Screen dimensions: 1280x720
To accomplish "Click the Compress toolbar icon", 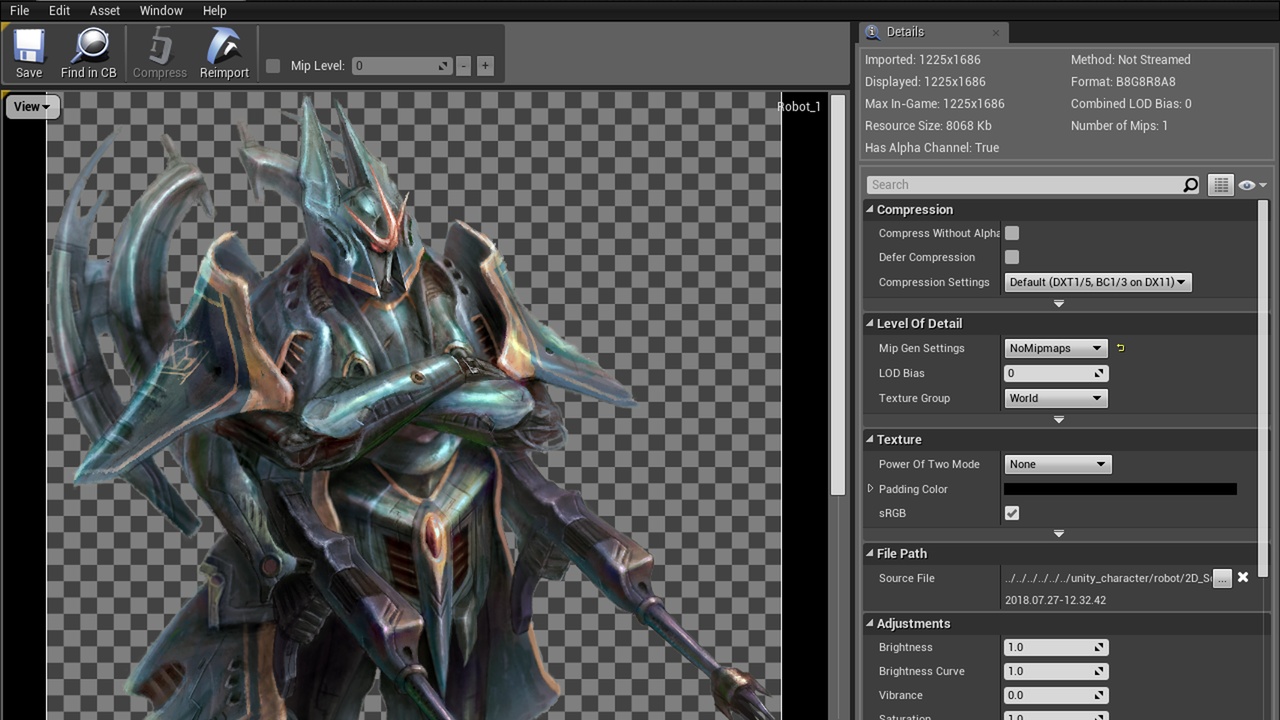I will (160, 54).
